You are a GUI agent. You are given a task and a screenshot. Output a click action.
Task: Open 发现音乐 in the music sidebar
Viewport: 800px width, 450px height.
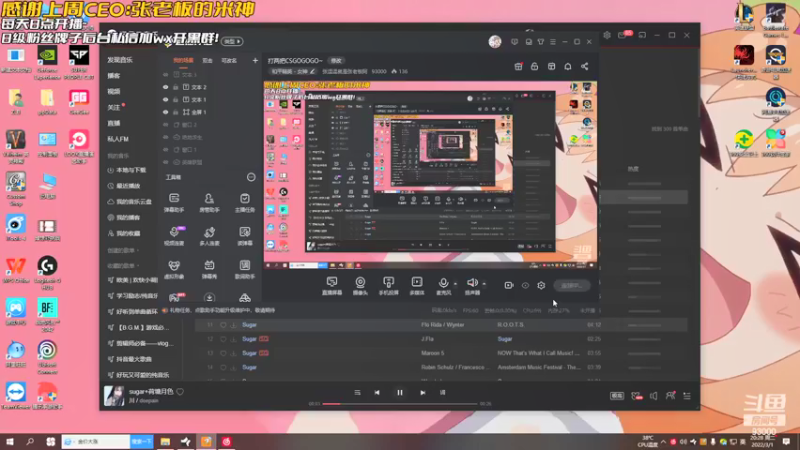120,60
